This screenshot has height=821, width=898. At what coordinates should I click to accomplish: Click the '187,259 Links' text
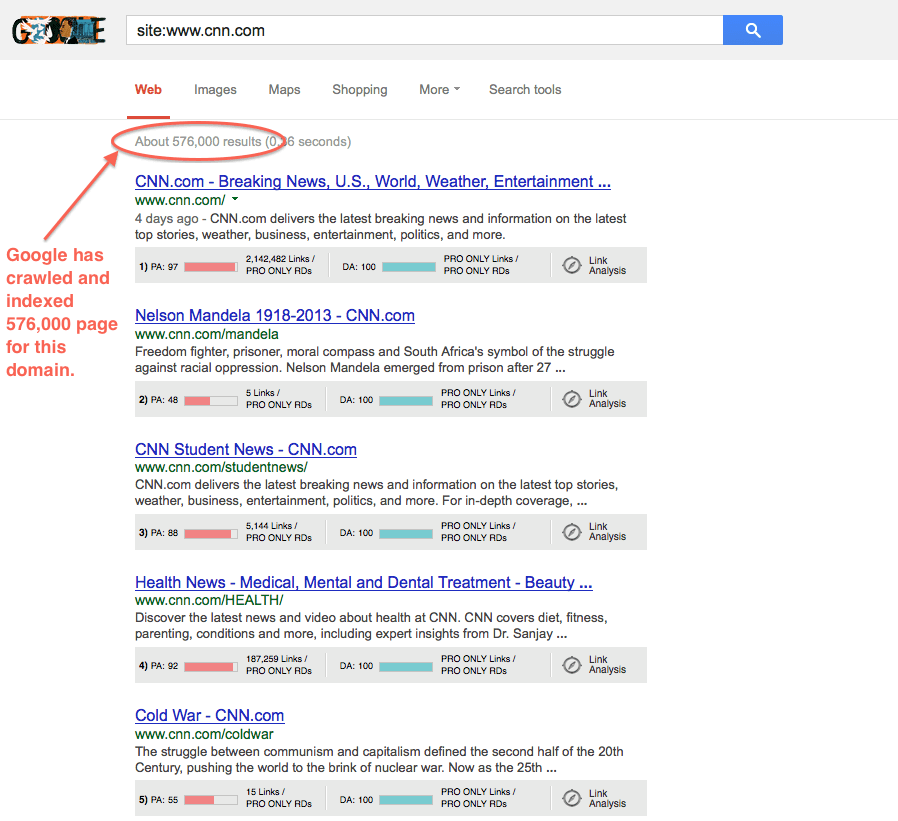(277, 659)
